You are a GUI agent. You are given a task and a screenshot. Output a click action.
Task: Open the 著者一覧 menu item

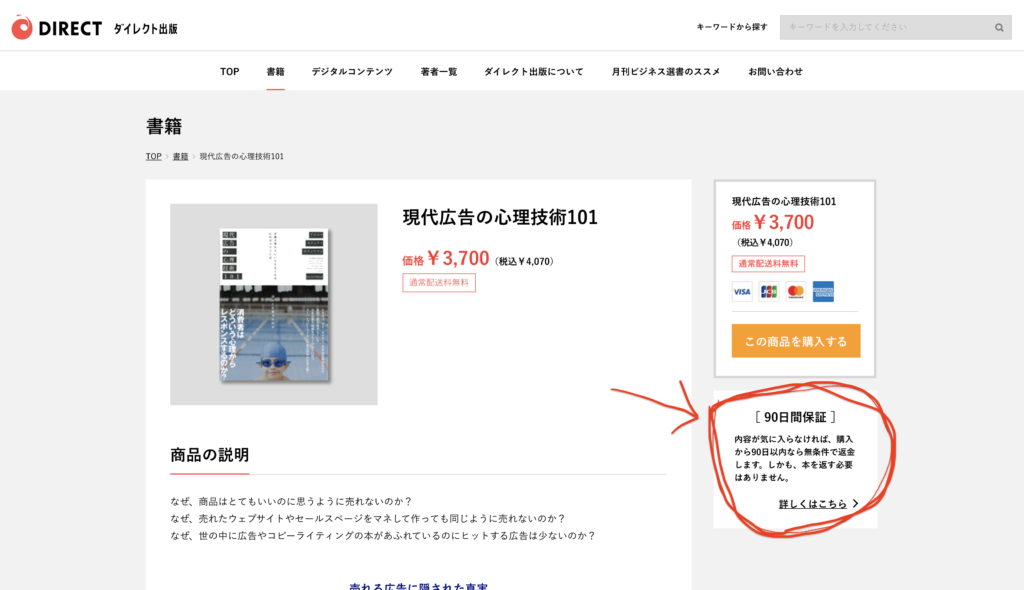coord(439,71)
